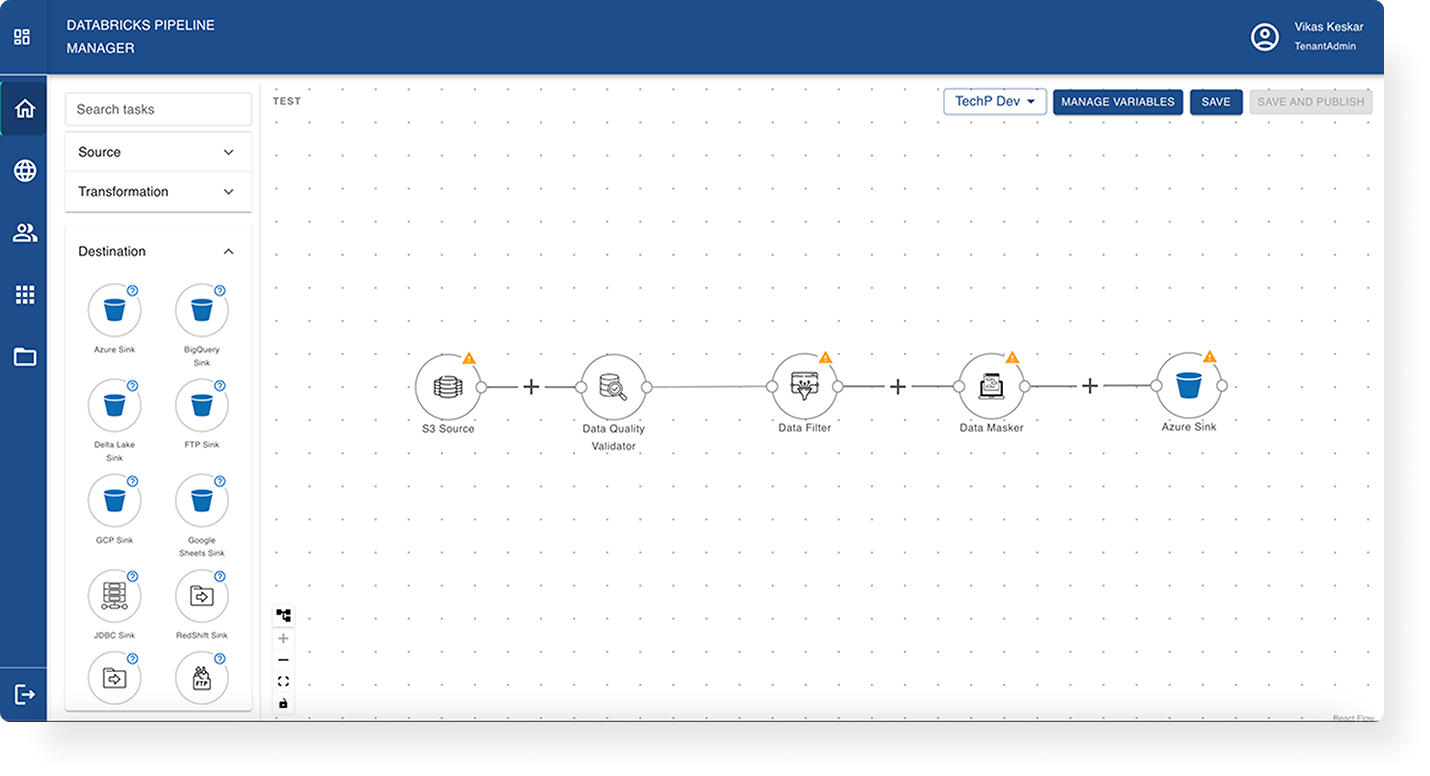Viewport: 1430px width, 776px height.
Task: Click the S3 Source node on canvas
Action: pyautogui.click(x=448, y=386)
